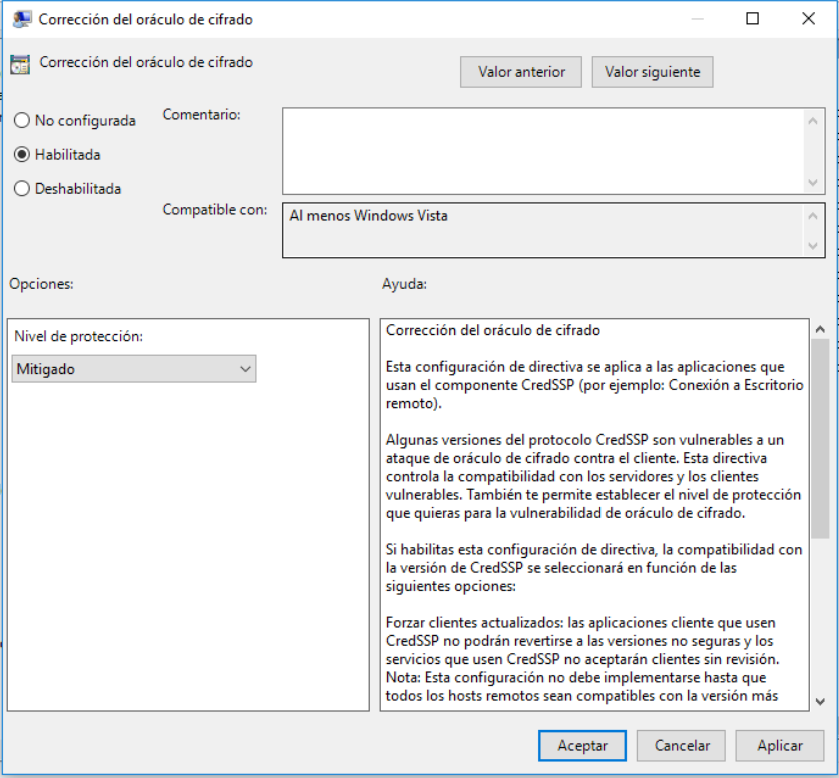Image resolution: width=839 pixels, height=778 pixels.
Task: Click the Ayuda scrollbar down arrow
Action: (x=820, y=701)
